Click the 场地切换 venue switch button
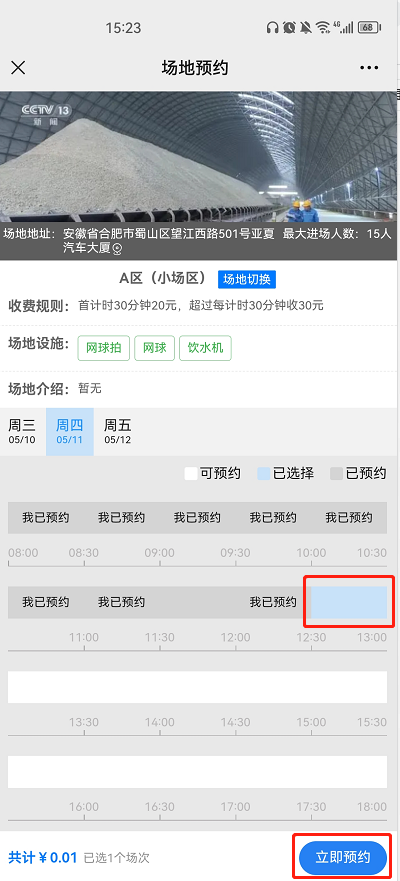This screenshot has height=881, width=400. [x=247, y=279]
